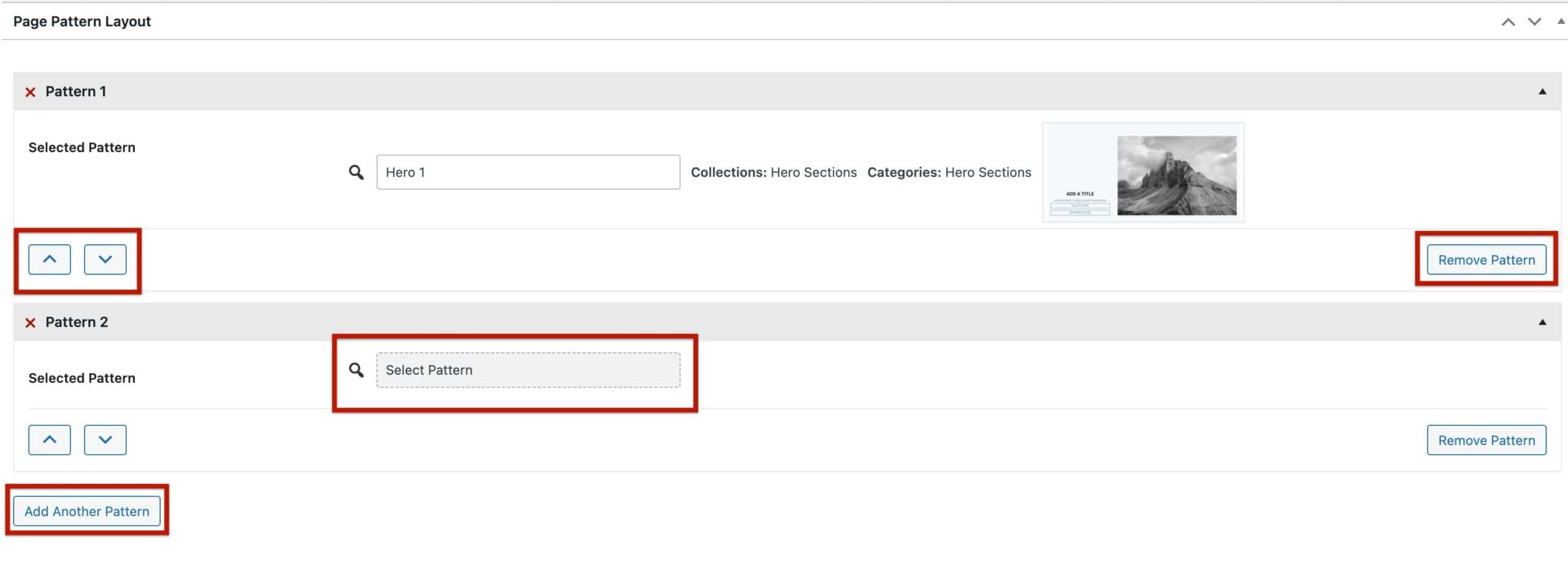Image resolution: width=1568 pixels, height=584 pixels.
Task: Open the Select Pattern field in Pattern 2
Action: click(x=528, y=370)
